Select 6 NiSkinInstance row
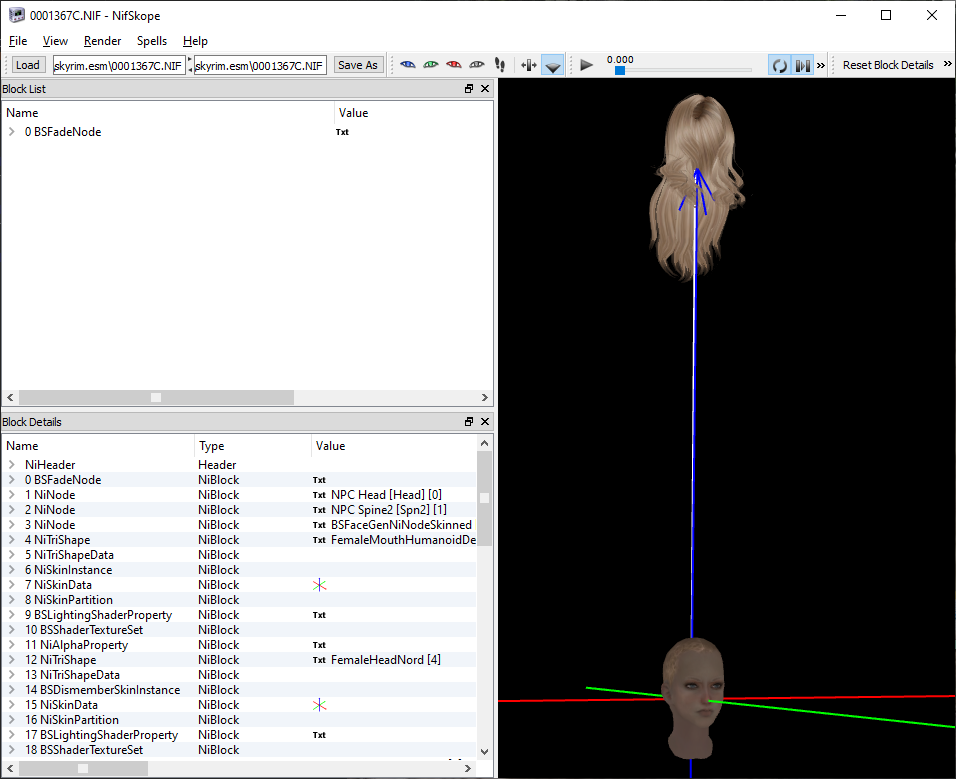956x779 pixels. (238, 570)
